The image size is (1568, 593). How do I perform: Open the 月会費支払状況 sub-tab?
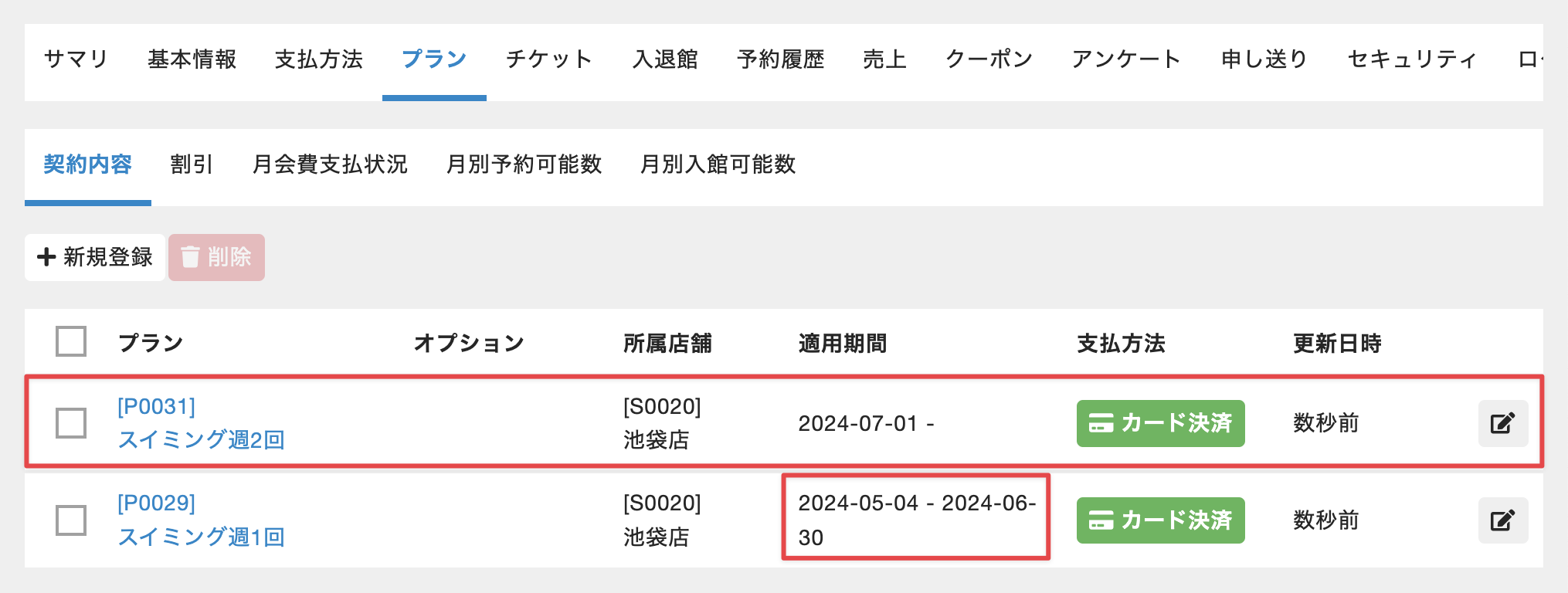coord(330,164)
